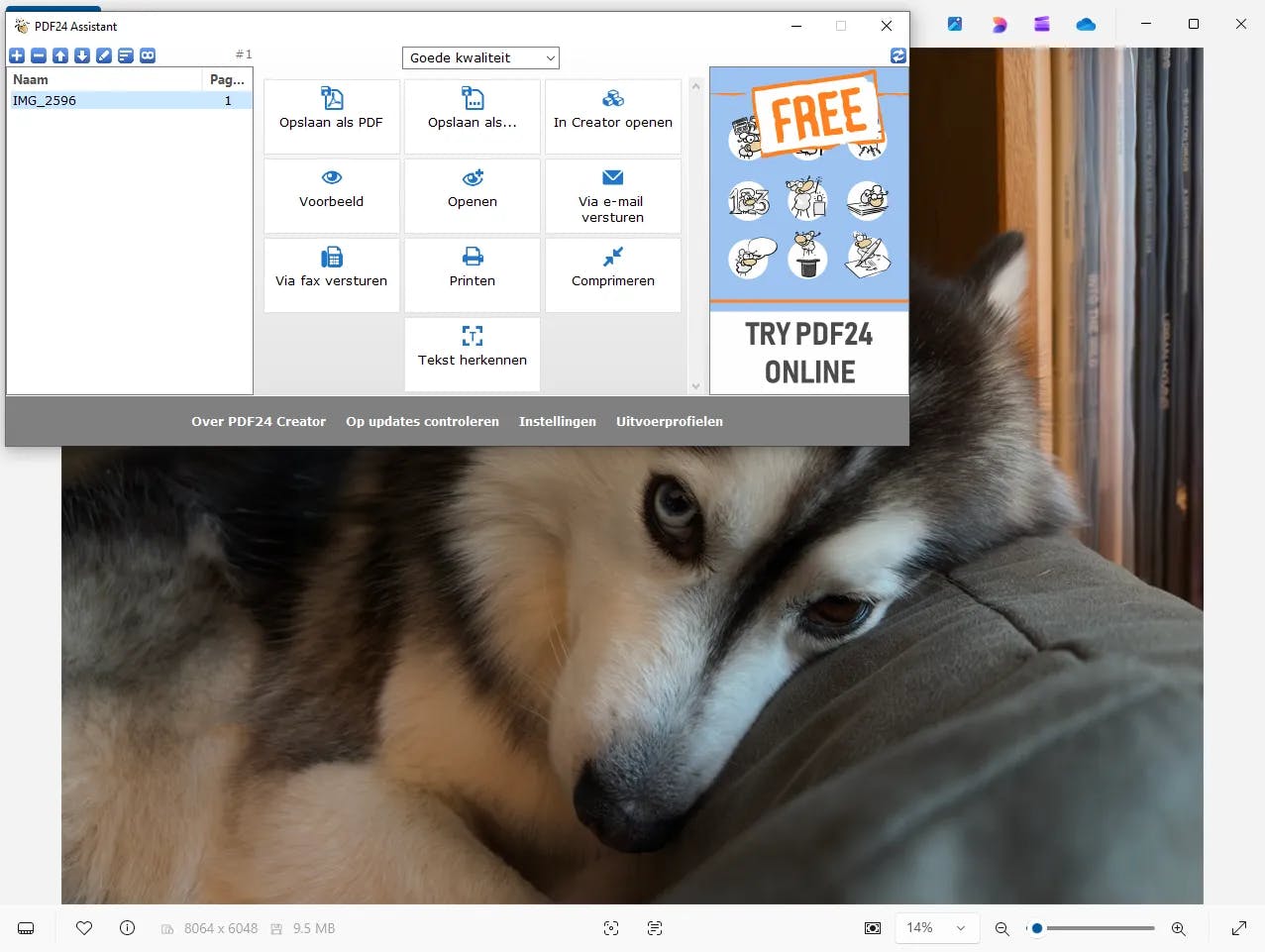
Task: Click the 'Pag...' column header
Action: coord(227,79)
